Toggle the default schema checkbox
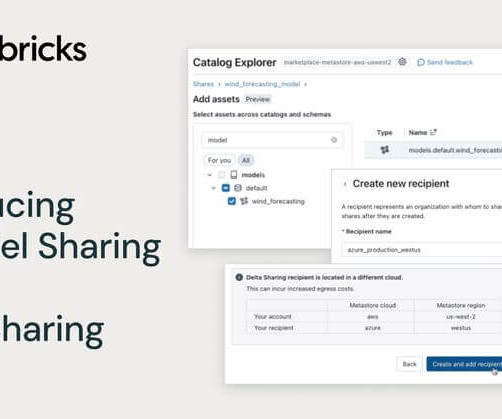Image resolution: width=502 pixels, height=419 pixels. click(226, 188)
